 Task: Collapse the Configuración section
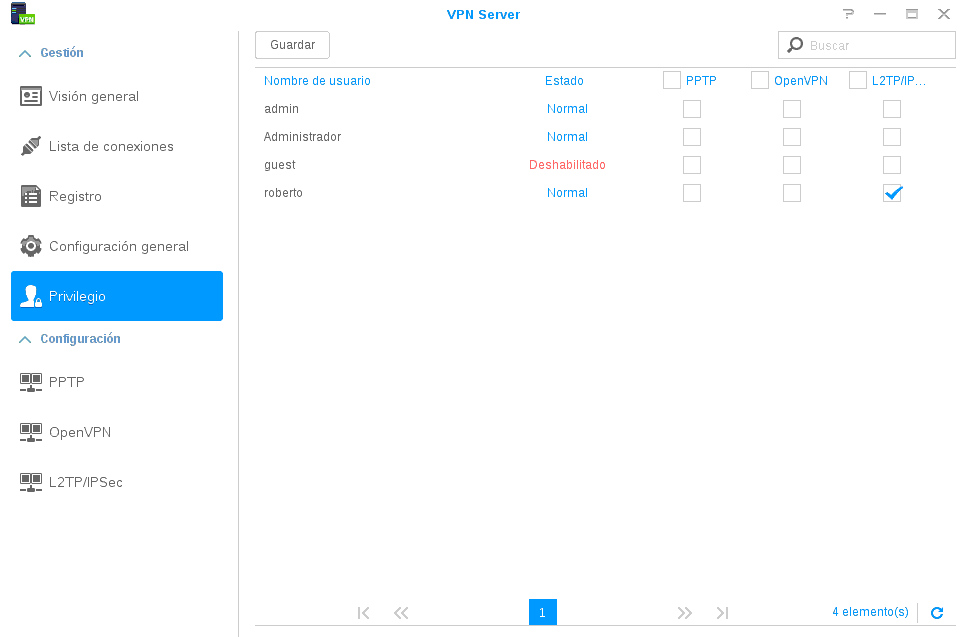26,340
